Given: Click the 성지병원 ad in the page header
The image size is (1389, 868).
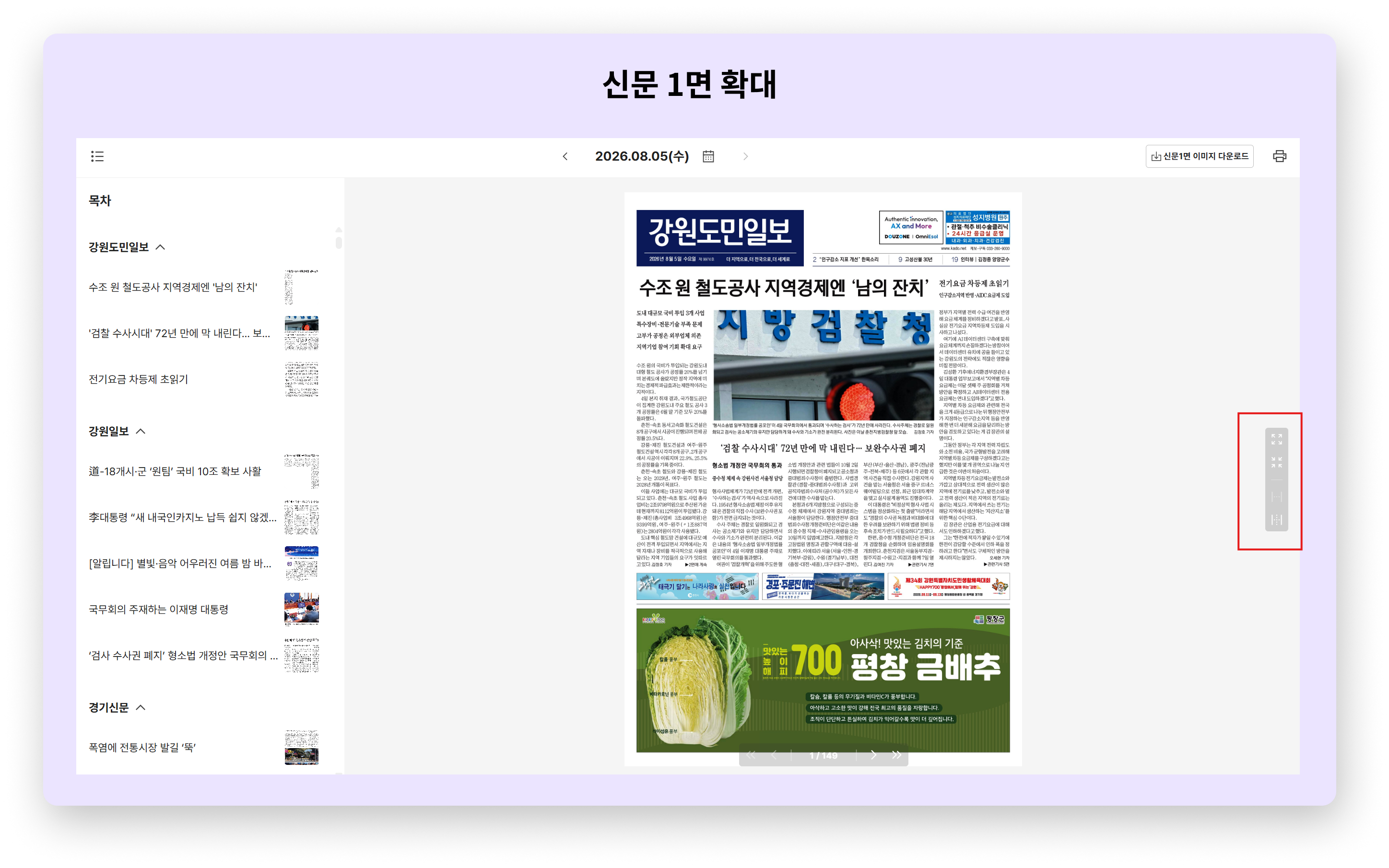Looking at the screenshot, I should tap(977, 227).
